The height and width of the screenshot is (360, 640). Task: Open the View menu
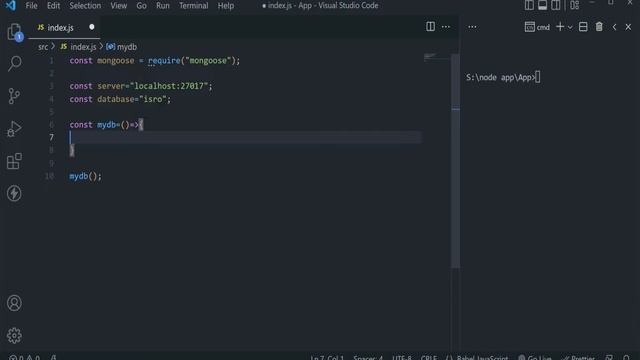(x=118, y=6)
